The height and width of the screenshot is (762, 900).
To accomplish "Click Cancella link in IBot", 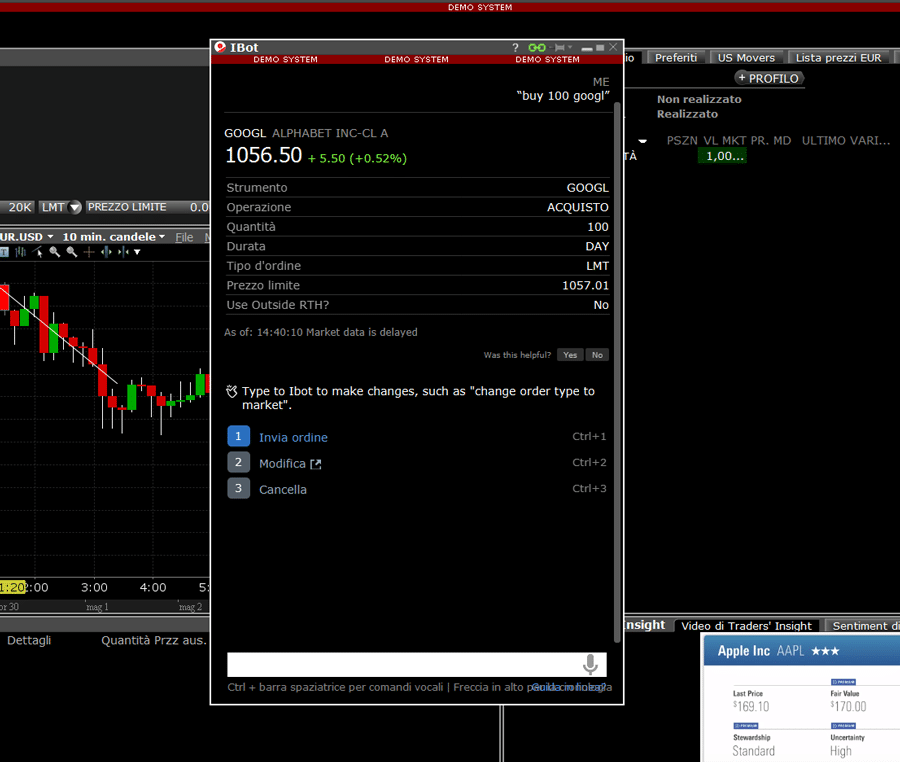I will pos(283,489).
